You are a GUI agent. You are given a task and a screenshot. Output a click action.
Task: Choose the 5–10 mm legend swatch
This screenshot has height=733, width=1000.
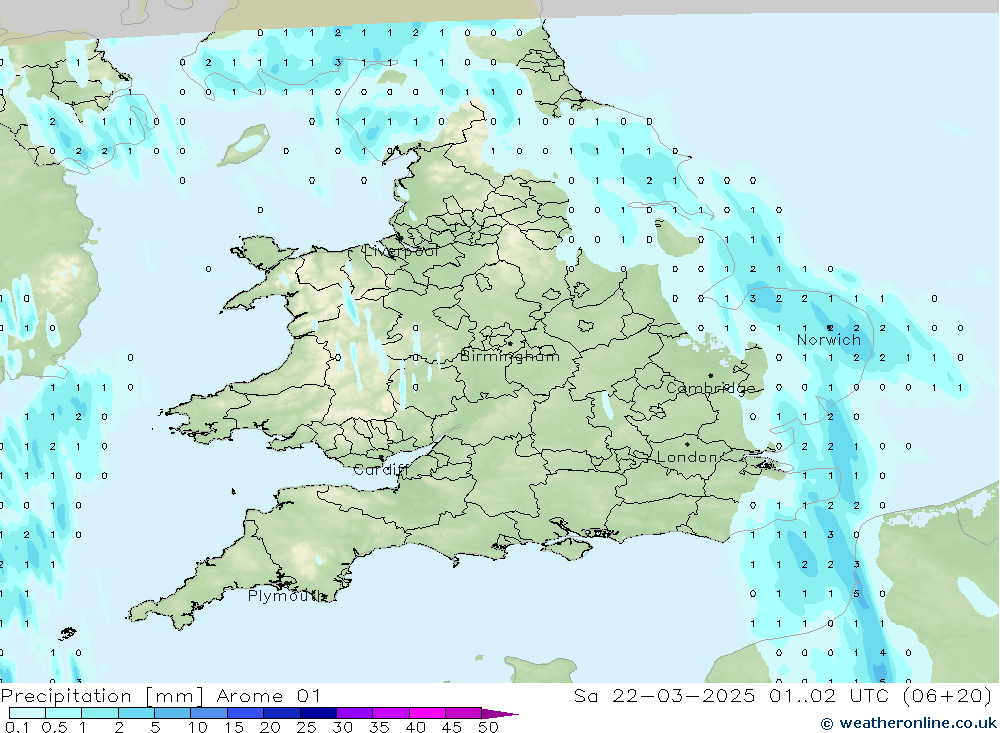(172, 713)
